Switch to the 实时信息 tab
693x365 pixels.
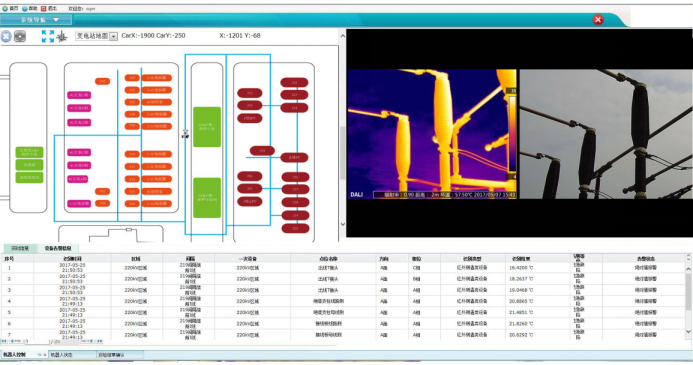point(20,248)
